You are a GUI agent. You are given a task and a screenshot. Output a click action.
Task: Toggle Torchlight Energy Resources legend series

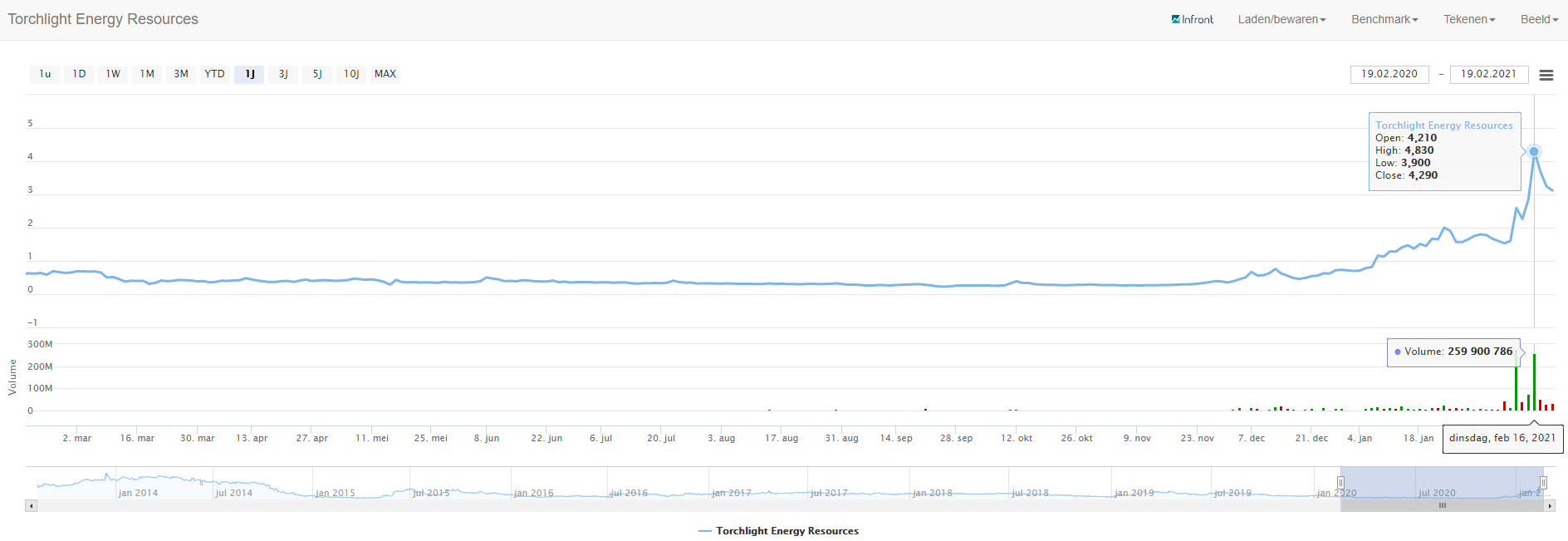click(779, 531)
